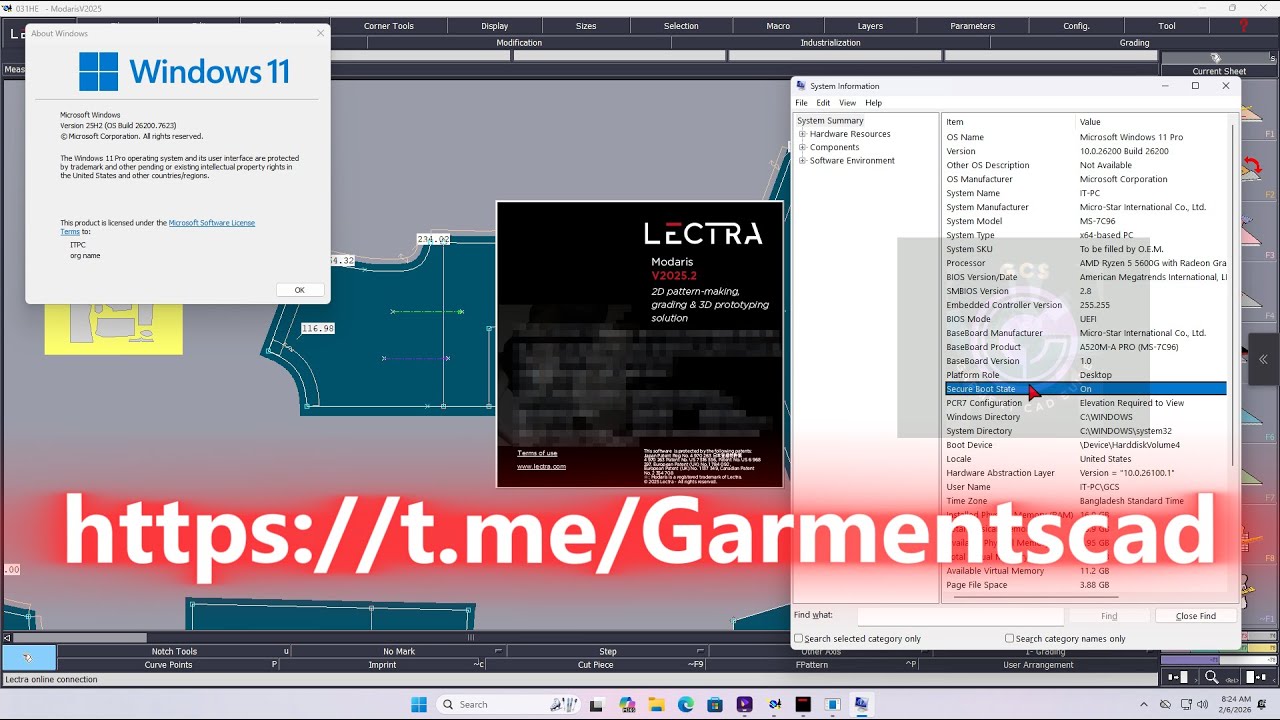This screenshot has width=1280, height=720.
Task: Select the FPattern function
Action: point(811,665)
